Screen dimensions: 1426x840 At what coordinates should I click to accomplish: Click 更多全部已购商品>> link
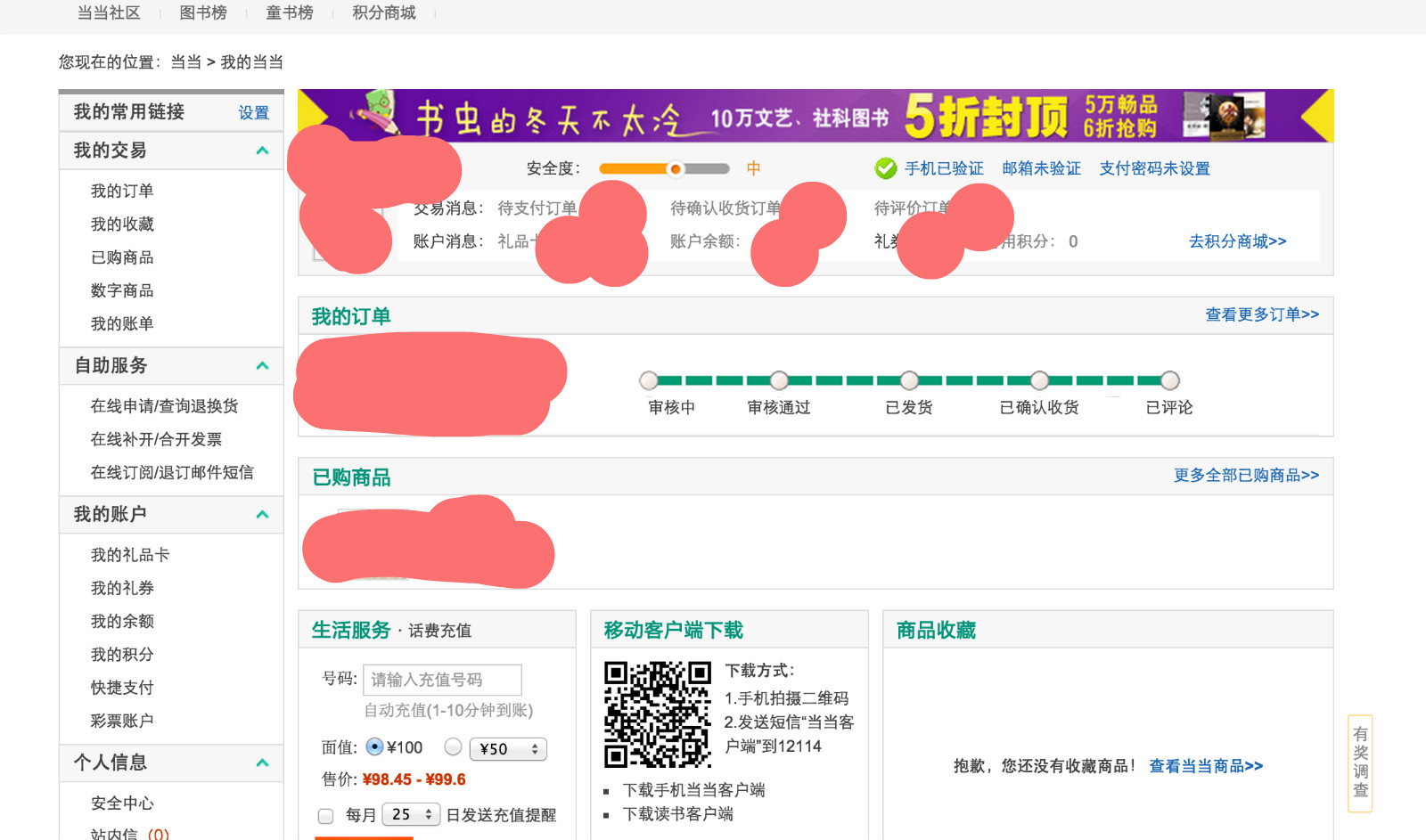[x=1246, y=476]
